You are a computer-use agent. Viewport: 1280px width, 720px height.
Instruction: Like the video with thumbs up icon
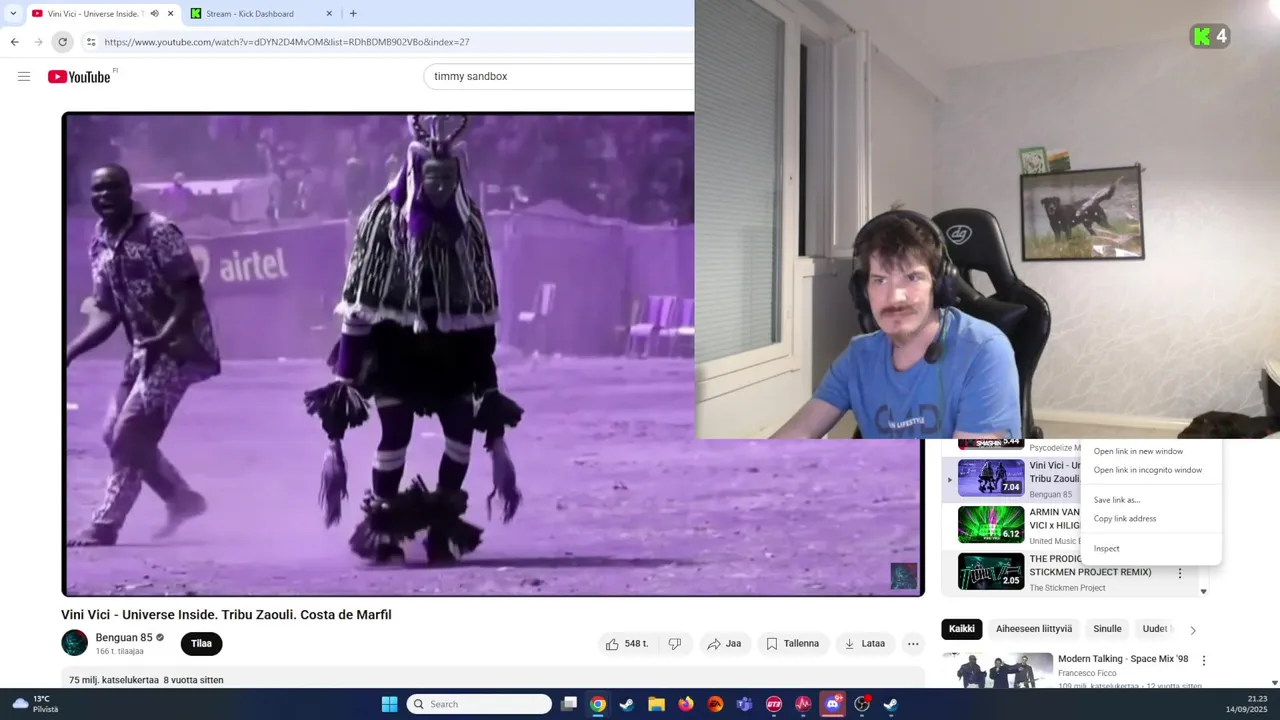[612, 644]
